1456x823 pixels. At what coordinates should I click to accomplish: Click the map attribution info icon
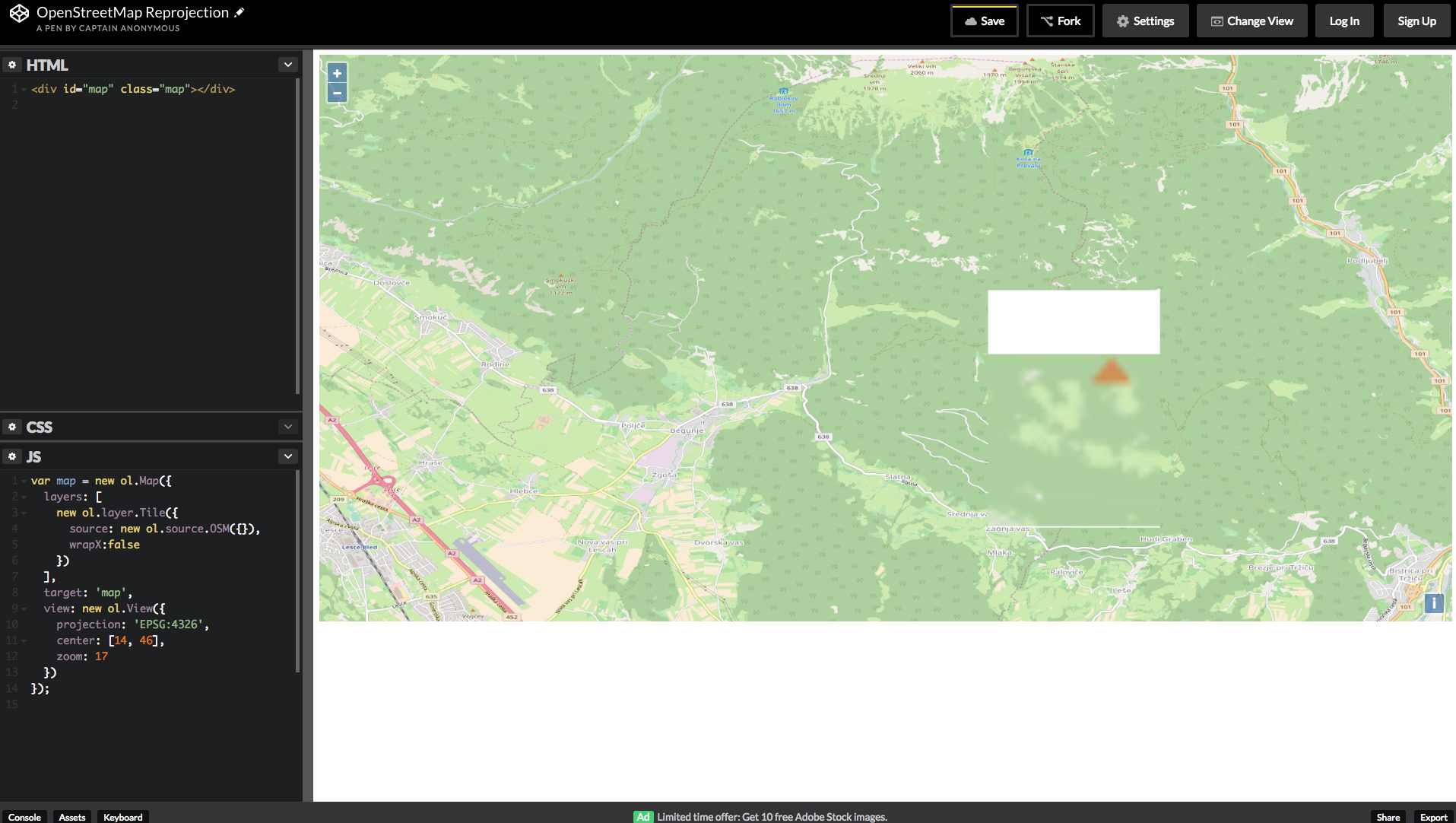(x=1434, y=603)
